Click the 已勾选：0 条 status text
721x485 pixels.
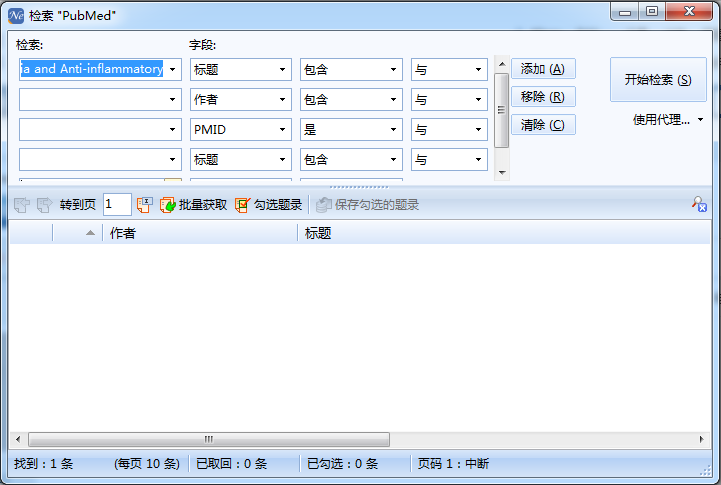(x=343, y=463)
